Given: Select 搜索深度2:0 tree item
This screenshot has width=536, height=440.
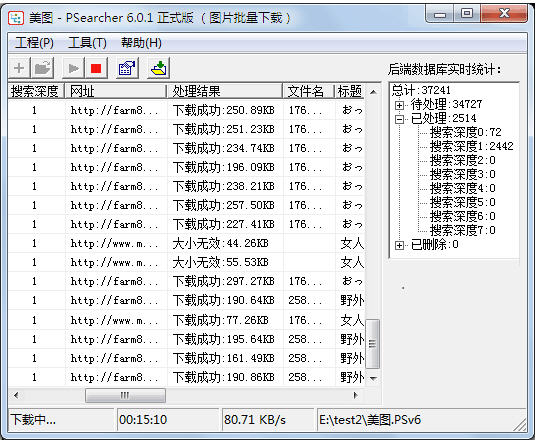Looking at the screenshot, I should pyautogui.click(x=463, y=160).
